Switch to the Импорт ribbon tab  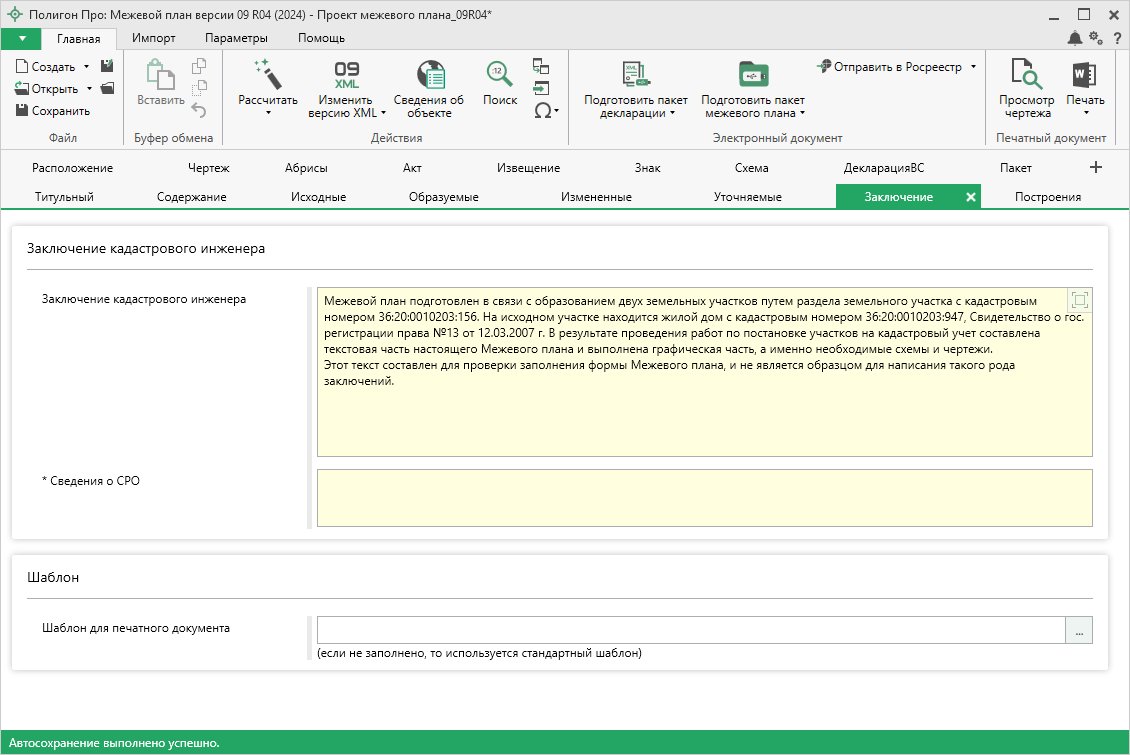click(154, 38)
